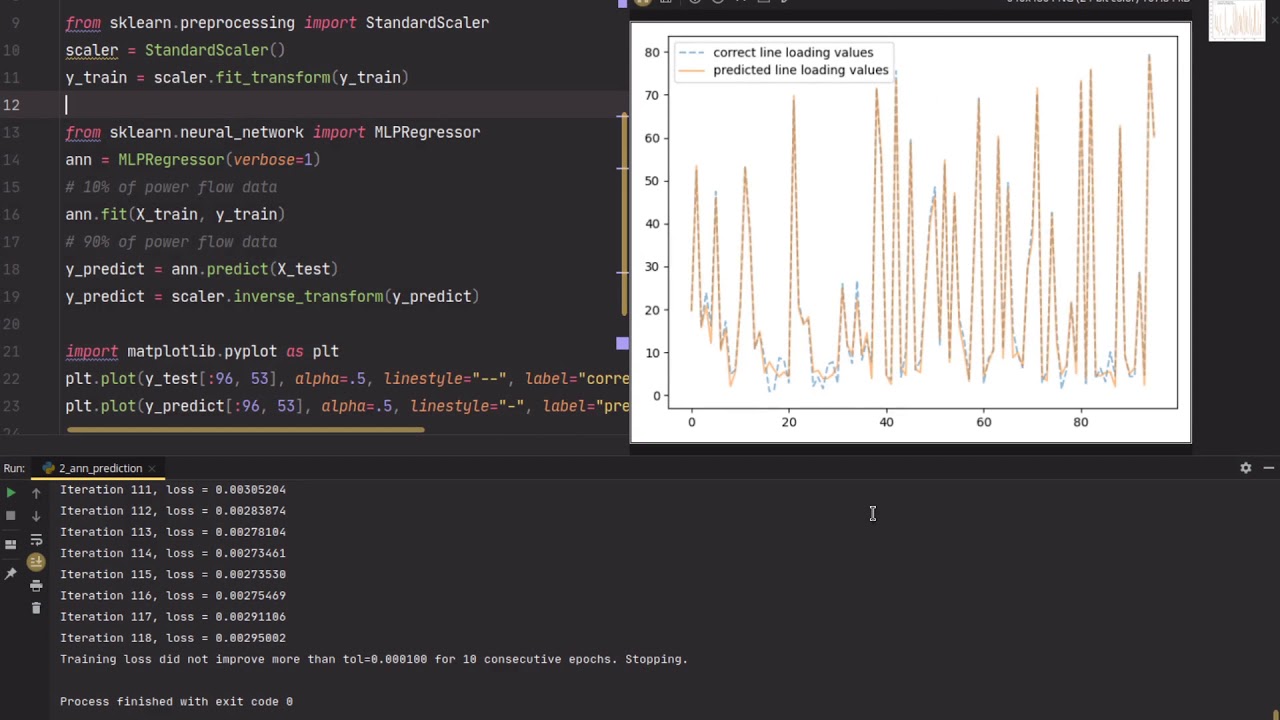Click the comment '# 10% of power flow data'
The width and height of the screenshot is (1280, 720).
click(171, 187)
